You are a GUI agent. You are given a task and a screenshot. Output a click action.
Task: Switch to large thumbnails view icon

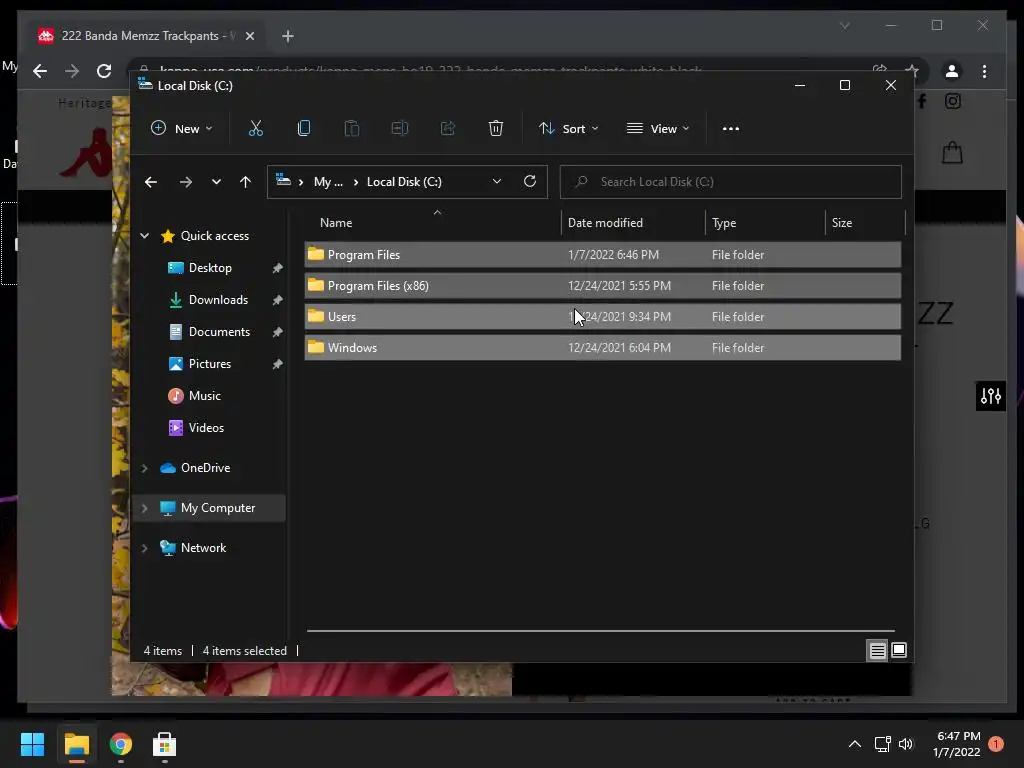[x=899, y=650]
